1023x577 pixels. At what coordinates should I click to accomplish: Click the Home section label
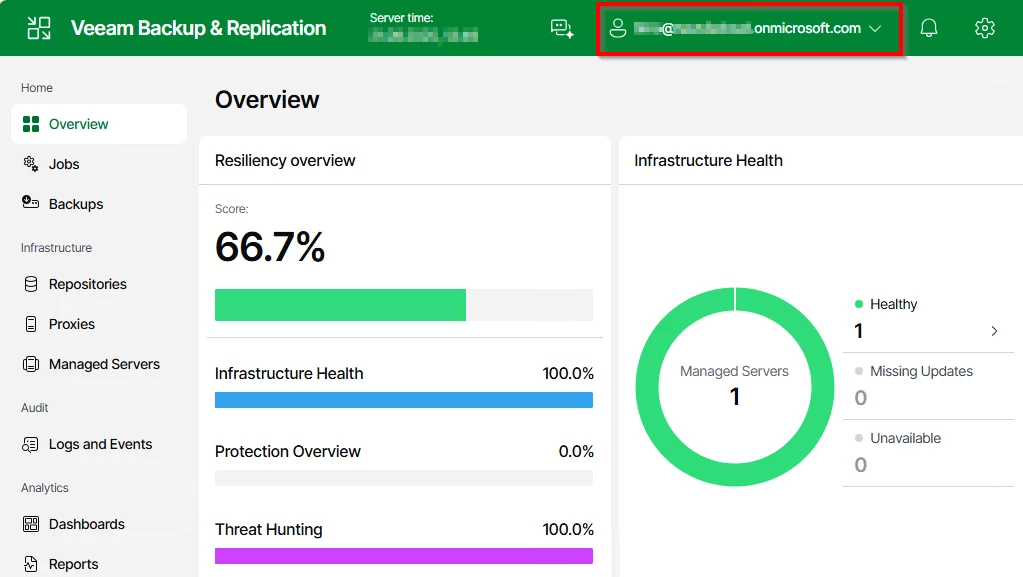(37, 87)
